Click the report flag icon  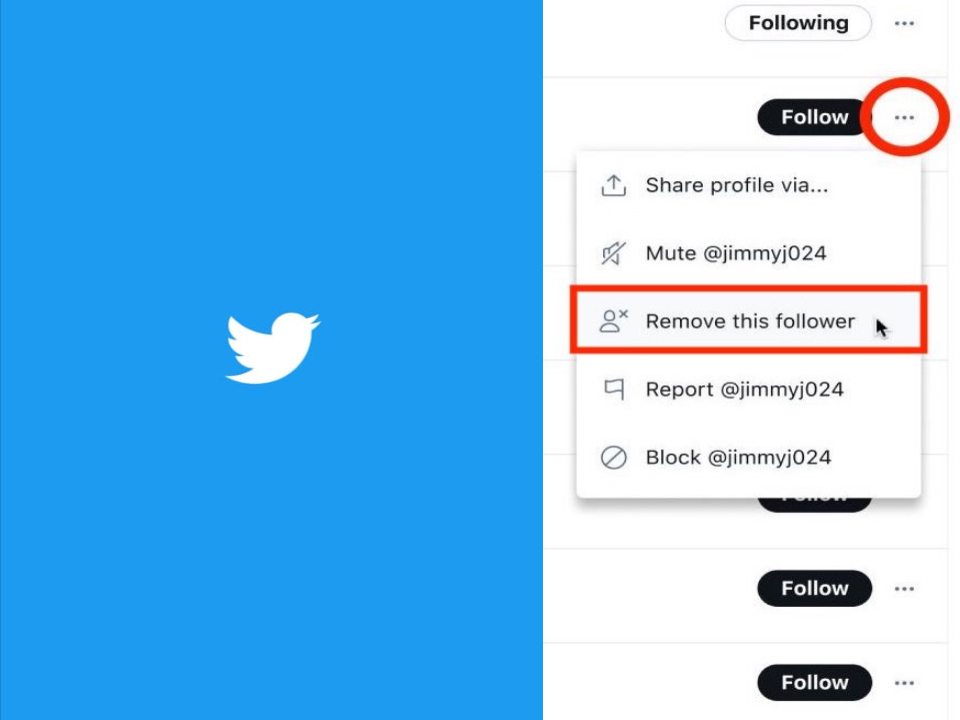pos(614,389)
